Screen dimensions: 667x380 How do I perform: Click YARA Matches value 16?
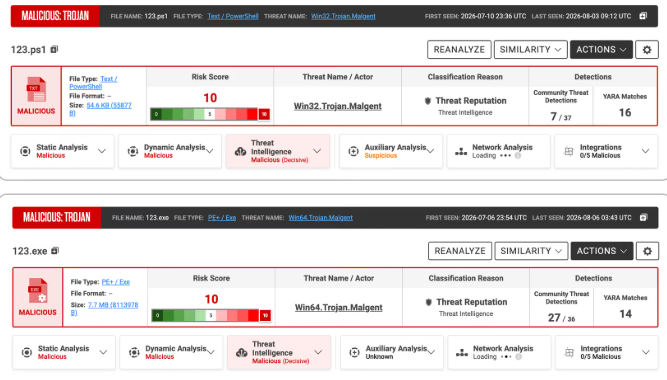(625, 113)
